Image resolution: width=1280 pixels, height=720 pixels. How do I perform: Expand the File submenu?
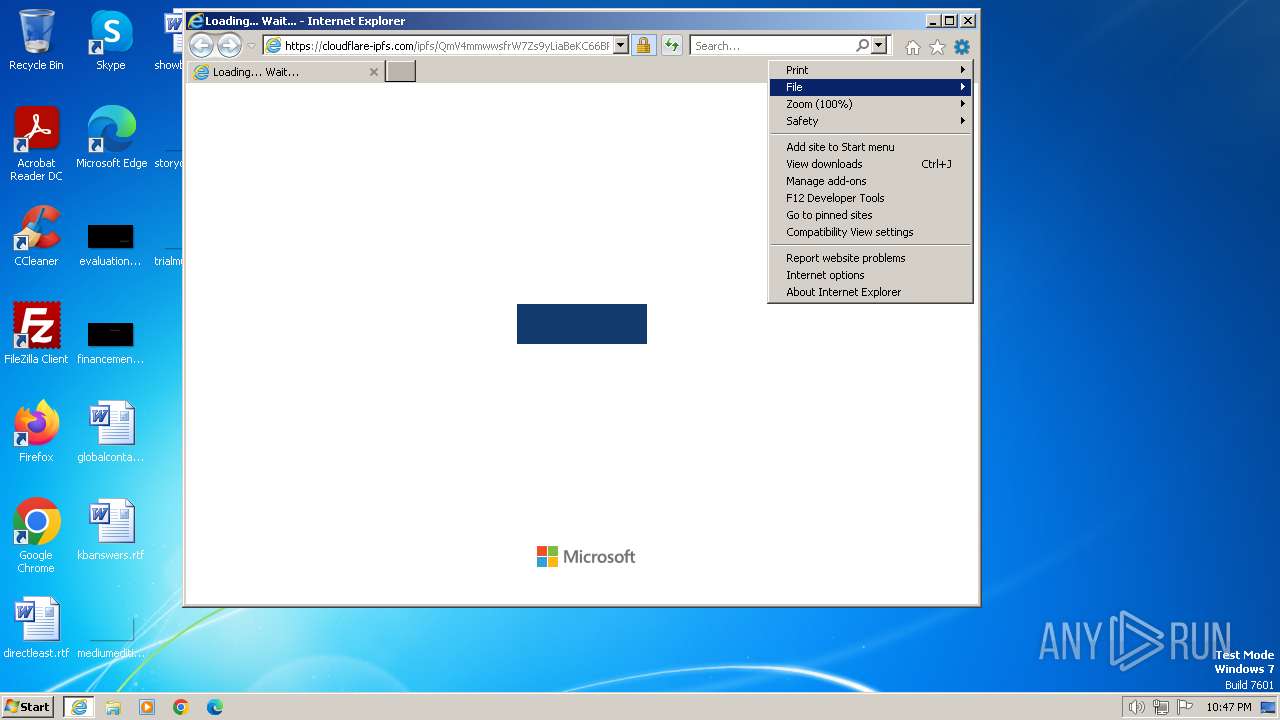(x=870, y=87)
